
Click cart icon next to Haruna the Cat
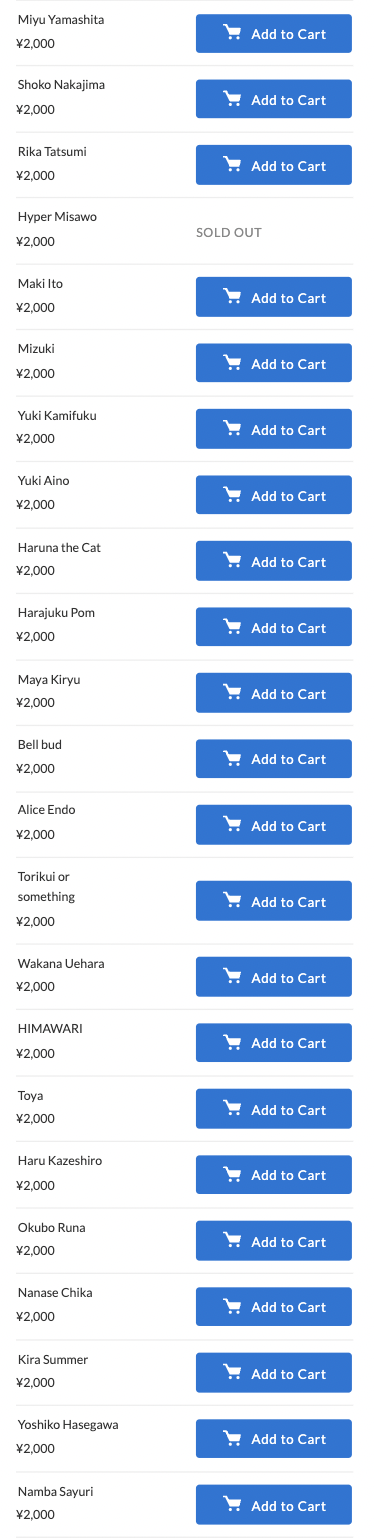[x=232, y=562]
